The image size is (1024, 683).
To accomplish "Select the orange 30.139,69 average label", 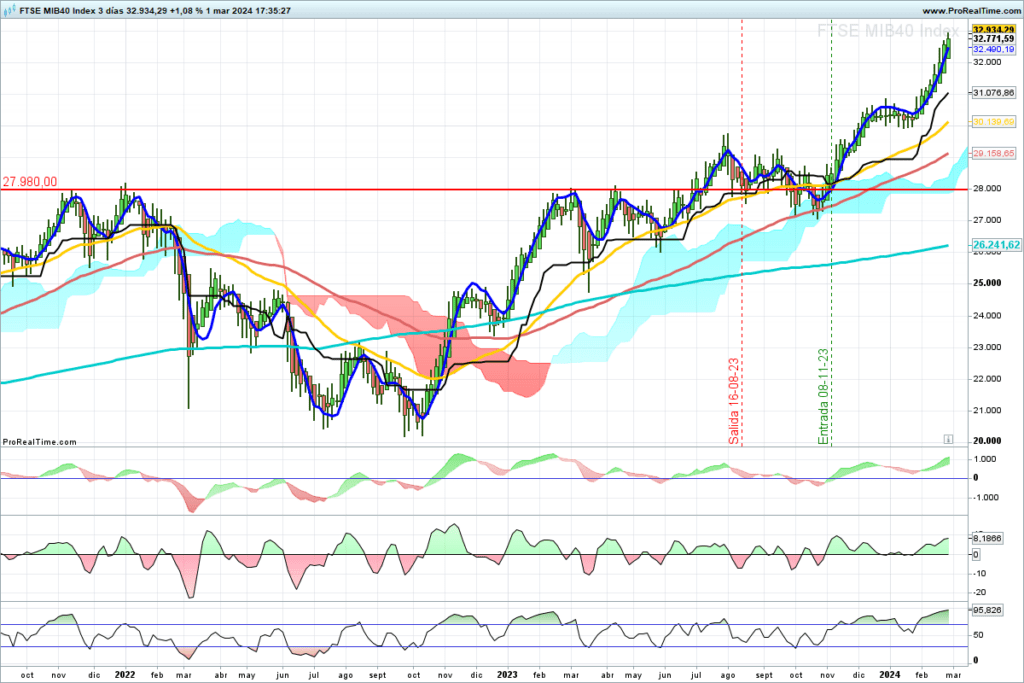I will click(993, 122).
